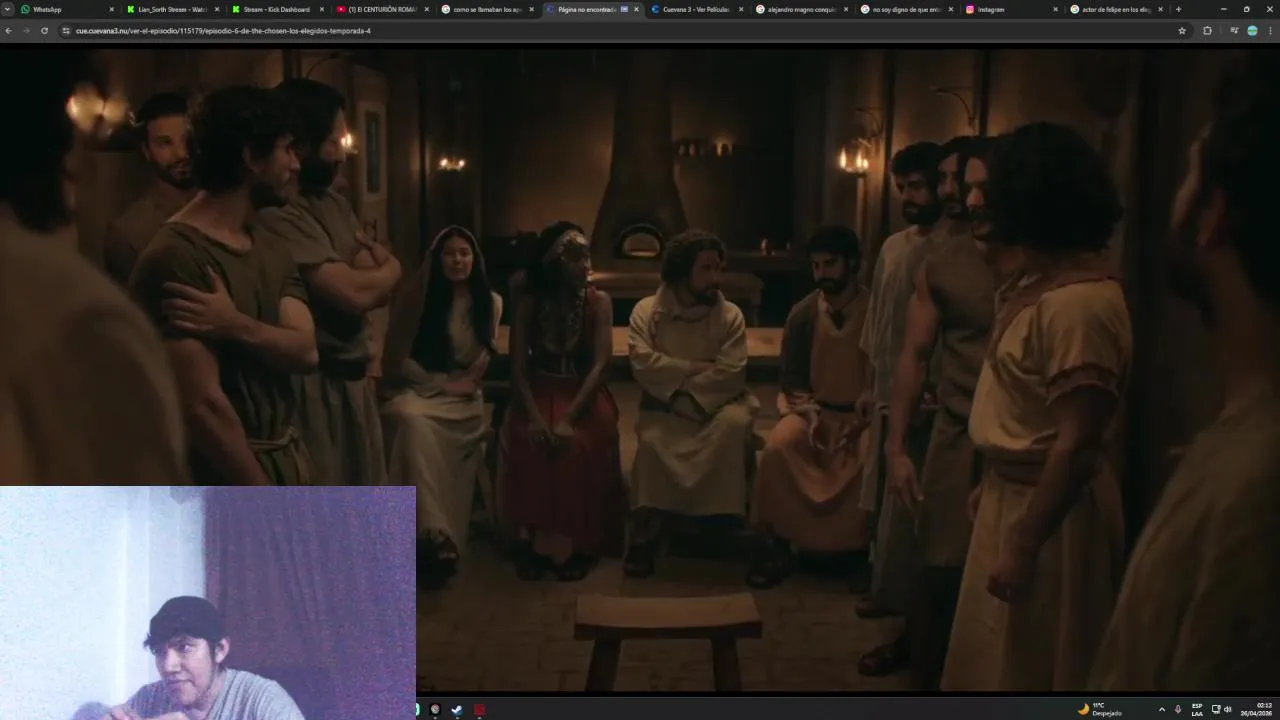
Task: Focus the cue.cuevana3.nu address bar
Action: 620,31
